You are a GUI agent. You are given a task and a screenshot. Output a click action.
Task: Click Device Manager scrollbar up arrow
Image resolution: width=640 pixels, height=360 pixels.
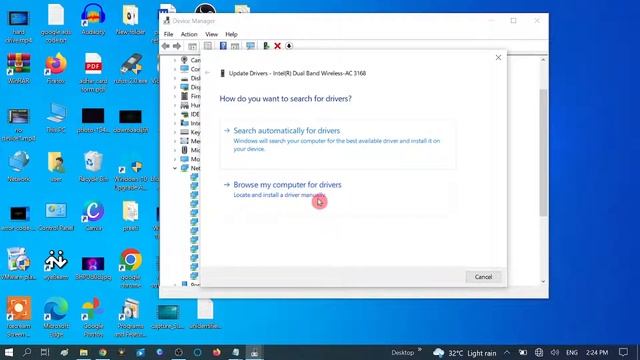click(543, 60)
